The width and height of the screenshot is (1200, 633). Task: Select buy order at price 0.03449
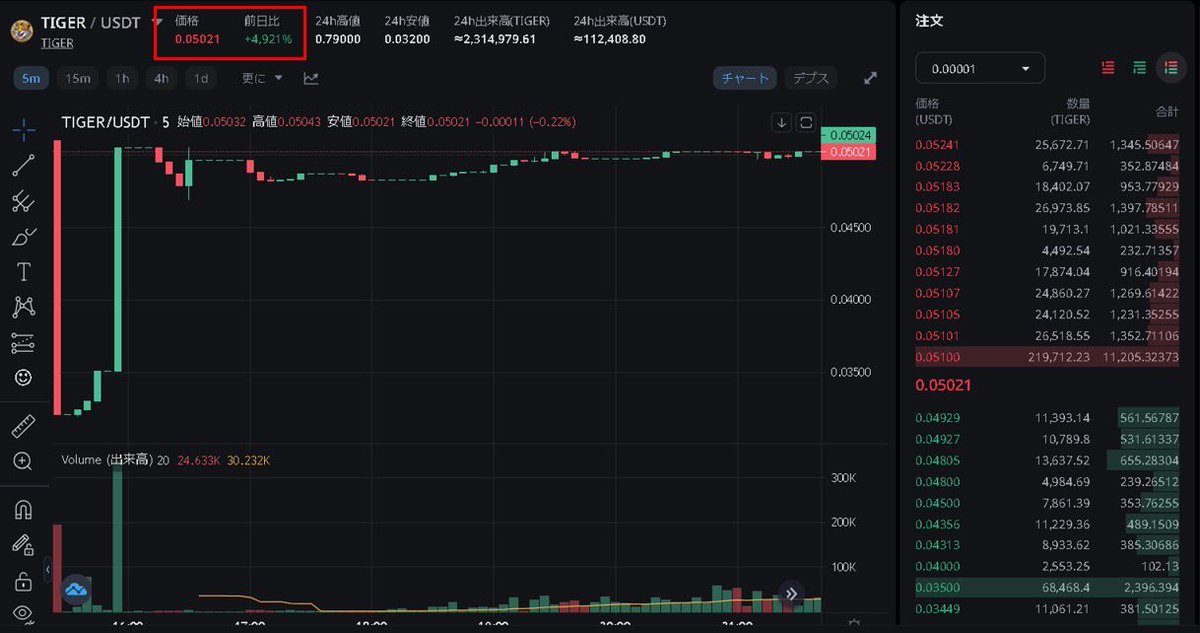[x=1047, y=608]
